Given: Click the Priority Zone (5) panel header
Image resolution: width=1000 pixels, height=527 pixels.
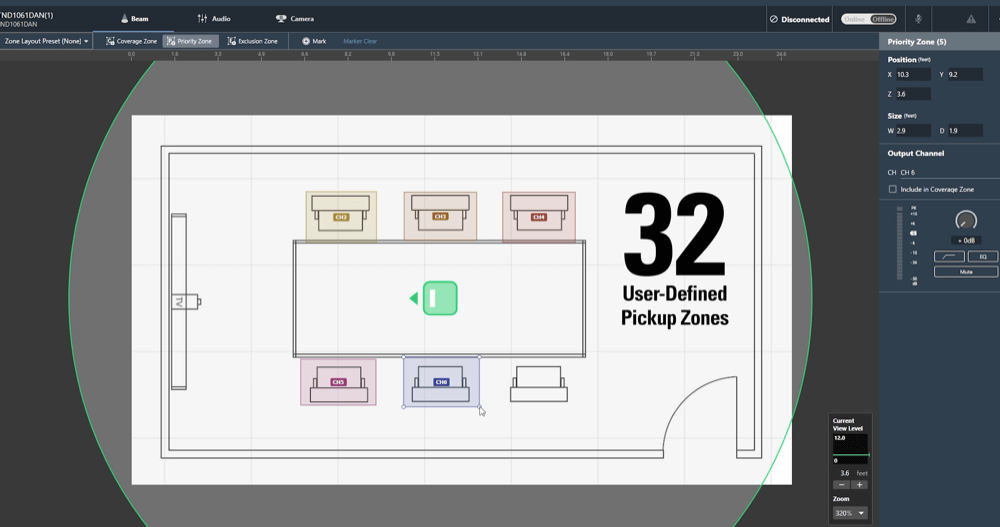Looking at the screenshot, I should pyautogui.click(x=939, y=41).
